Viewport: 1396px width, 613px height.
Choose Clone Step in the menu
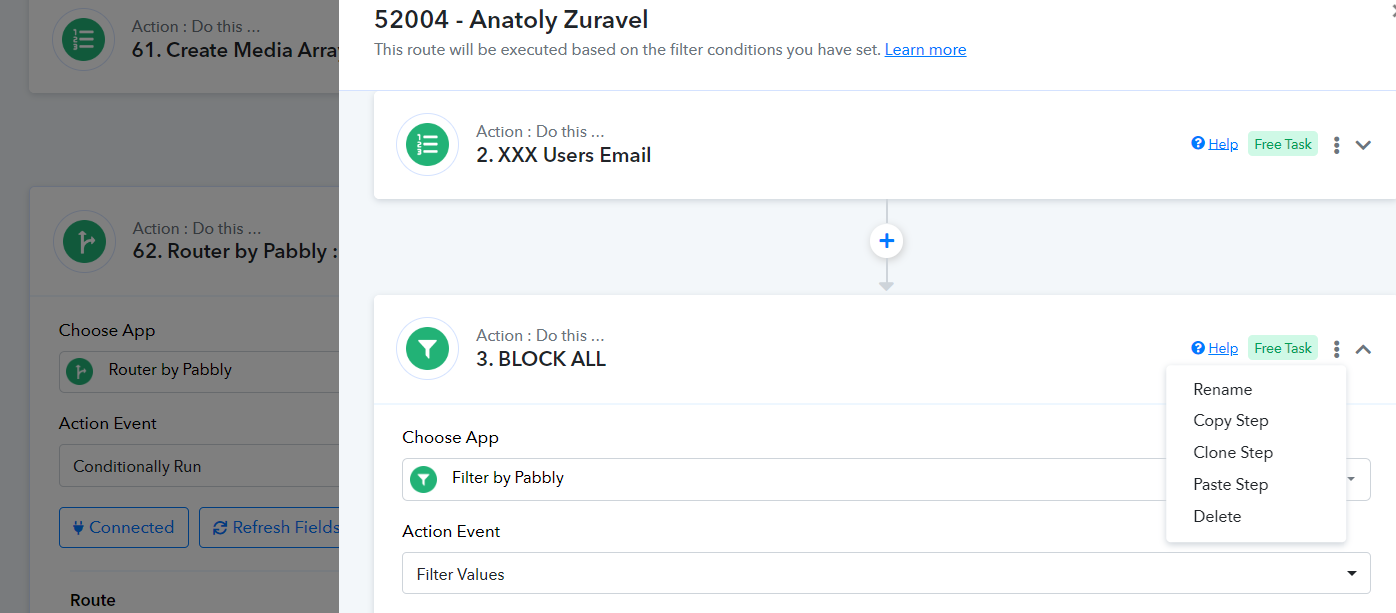1233,453
